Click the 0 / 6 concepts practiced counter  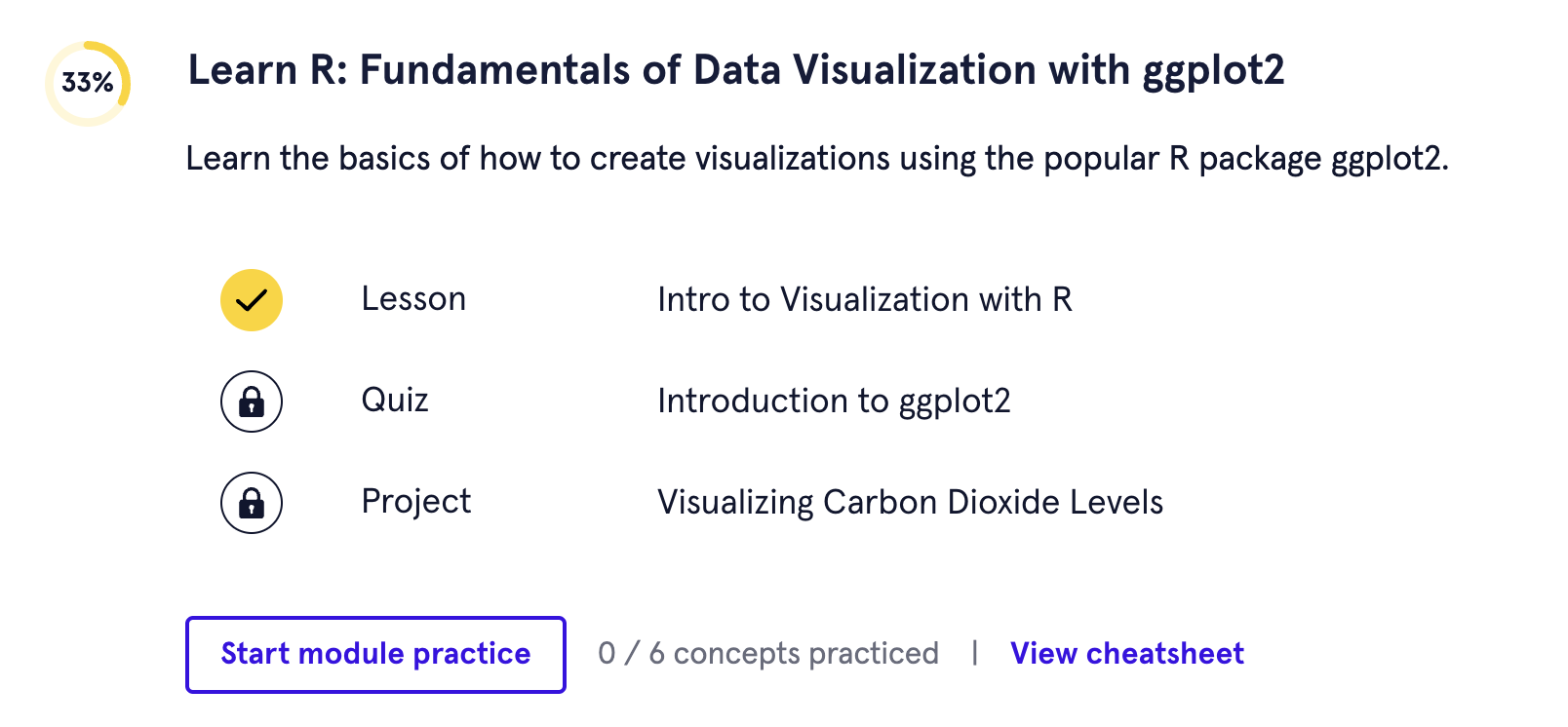(768, 654)
